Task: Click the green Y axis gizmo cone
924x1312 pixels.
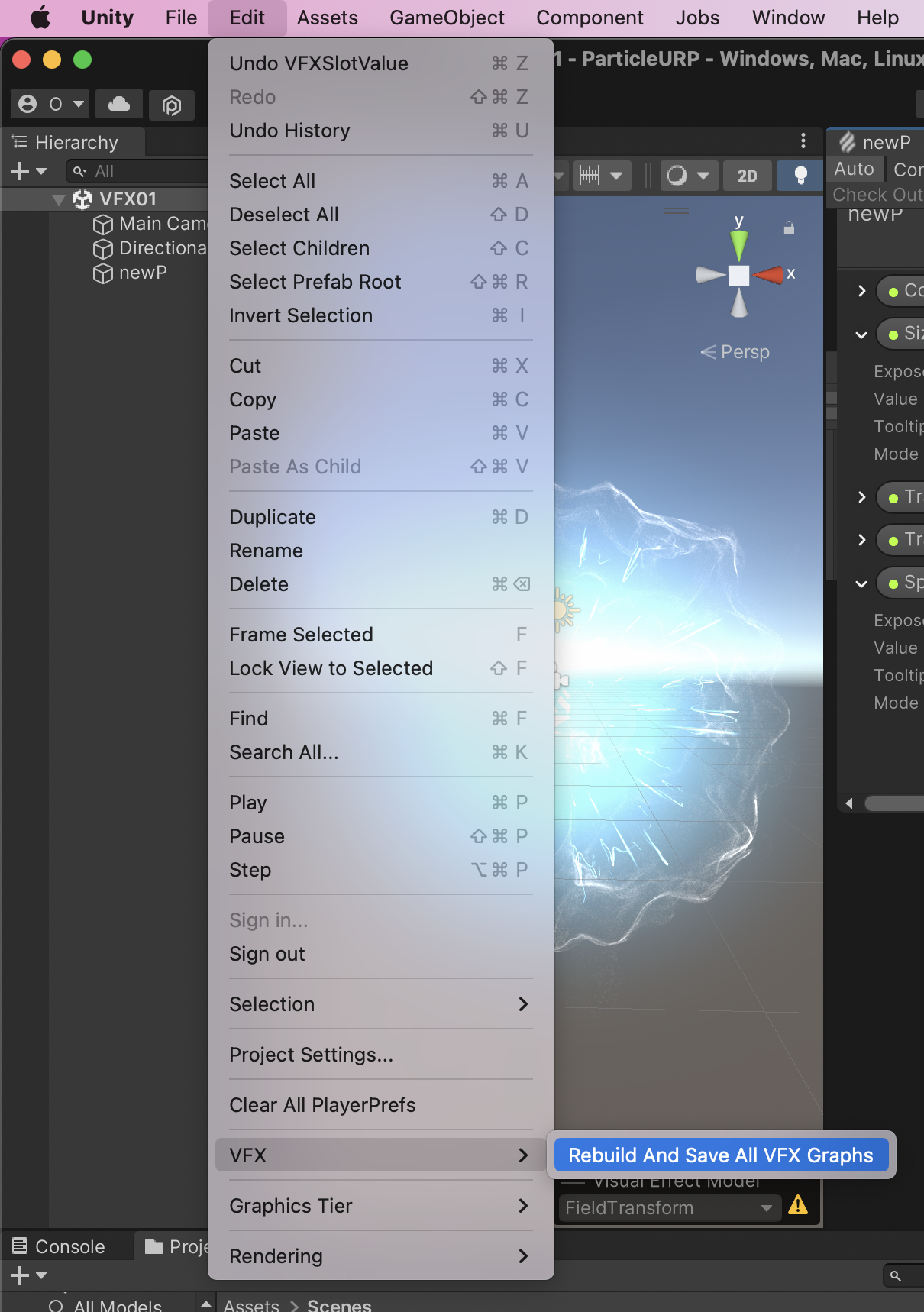Action: [738, 245]
